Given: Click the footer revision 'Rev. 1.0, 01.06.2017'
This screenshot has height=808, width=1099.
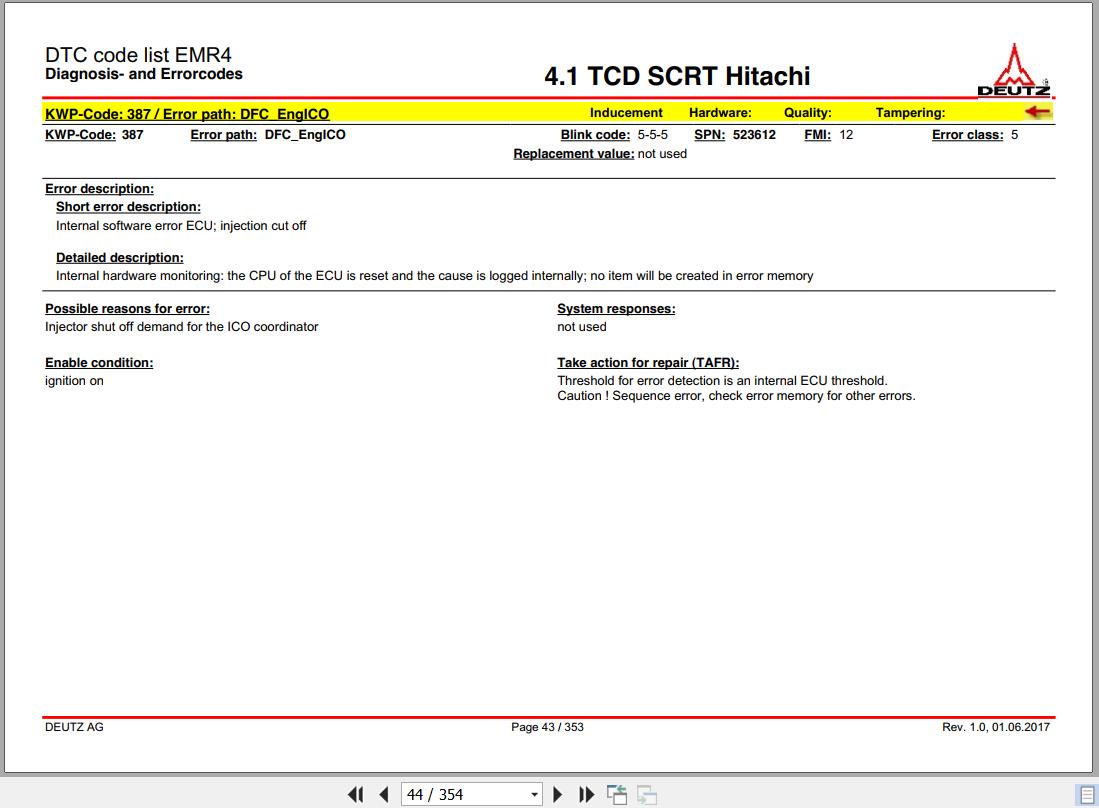Looking at the screenshot, I should coord(996,727).
